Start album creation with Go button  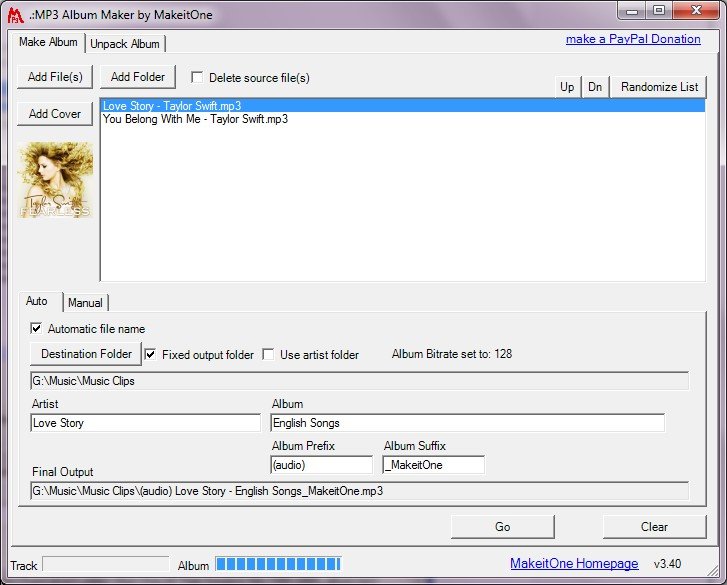(502, 527)
